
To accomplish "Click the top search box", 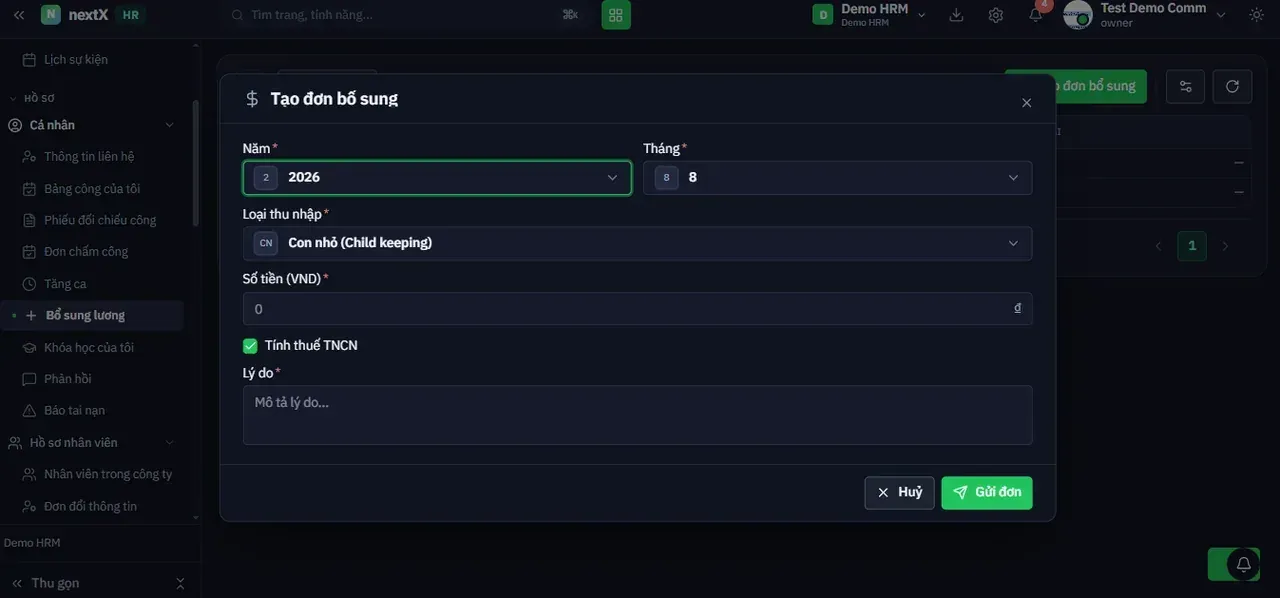I will [x=405, y=15].
